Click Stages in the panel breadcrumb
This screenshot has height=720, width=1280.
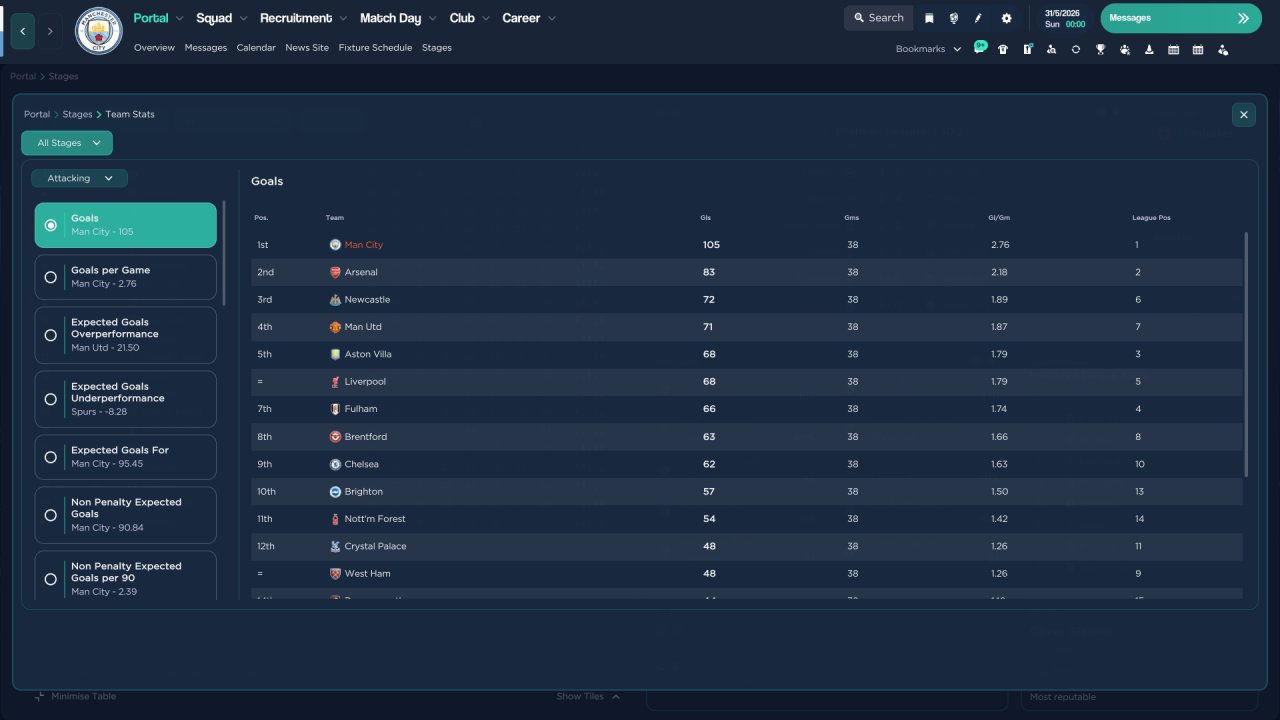coord(77,114)
